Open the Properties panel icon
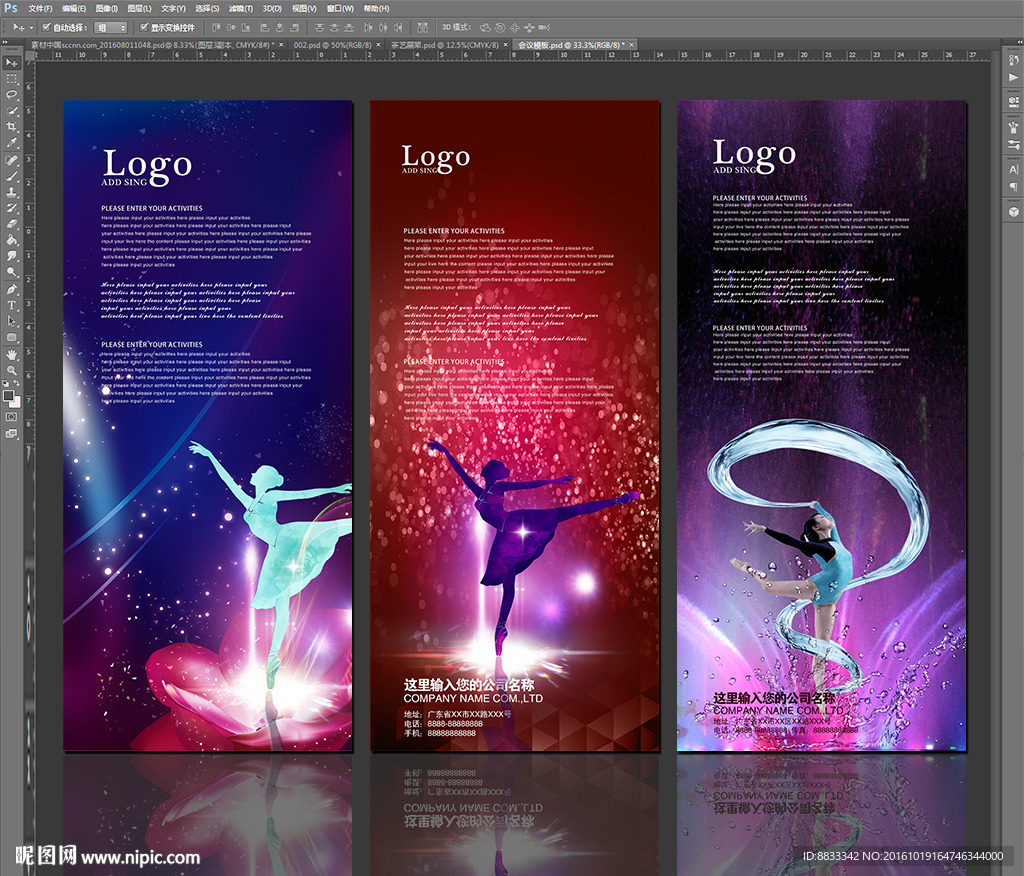 tap(1014, 101)
